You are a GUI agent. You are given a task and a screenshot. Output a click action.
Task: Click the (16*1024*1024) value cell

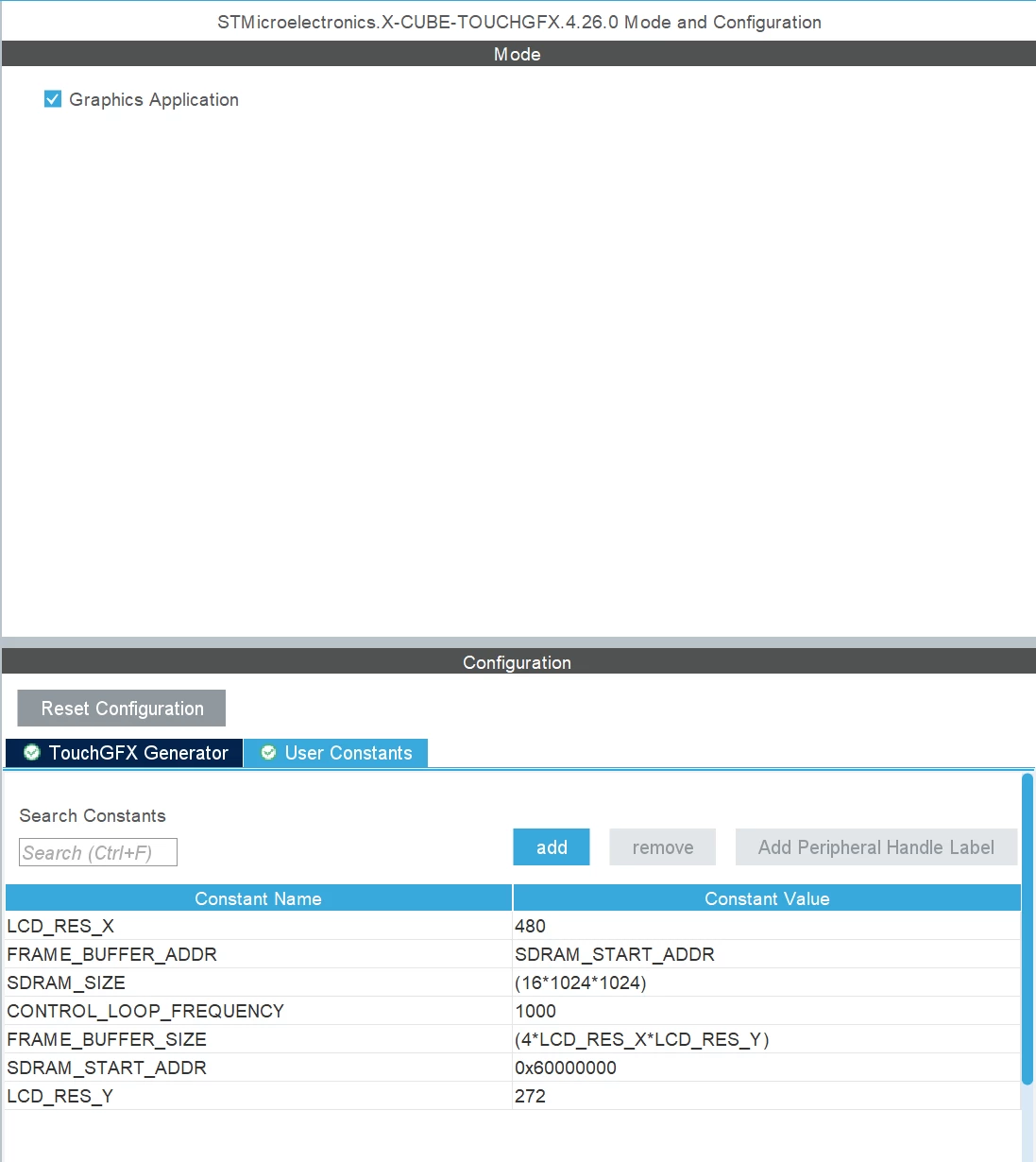767,983
